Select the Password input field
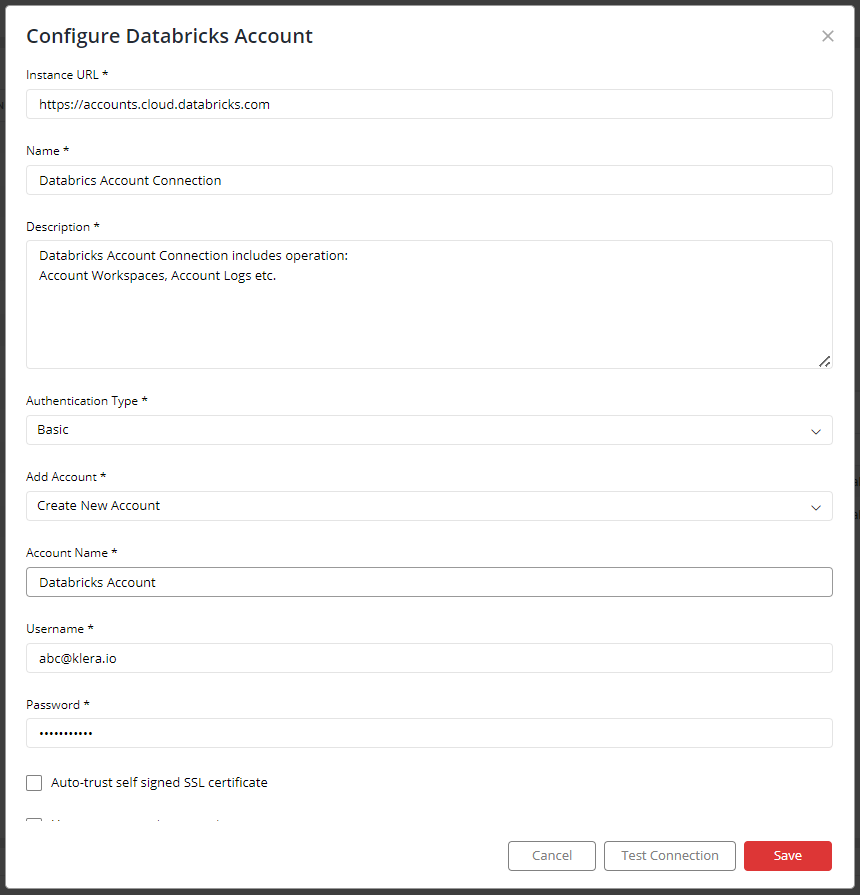860x895 pixels. point(429,733)
